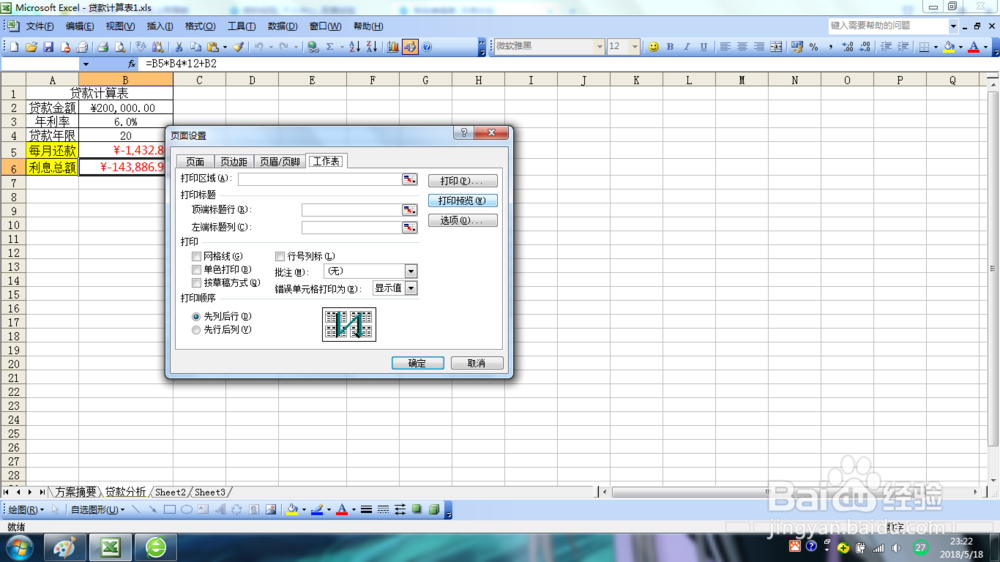Screen dimensions: 1000x562
Task: Open the 批注 comments dropdown
Action: (x=411, y=271)
